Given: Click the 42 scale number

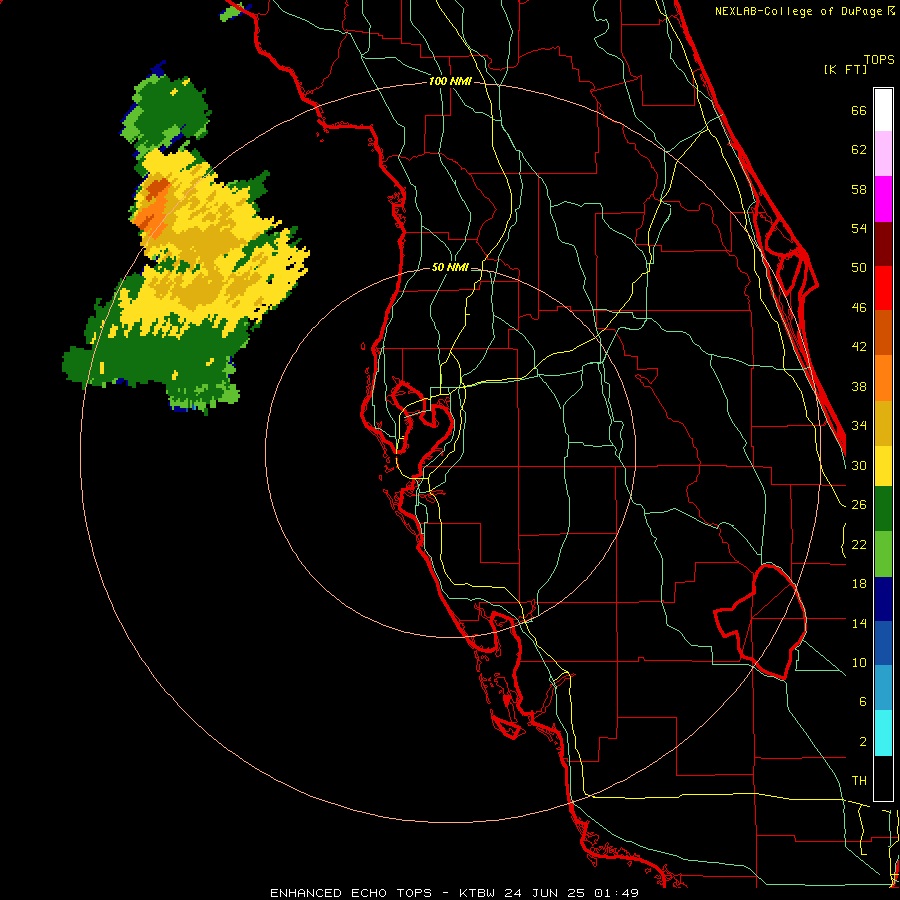Looking at the screenshot, I should point(859,347).
